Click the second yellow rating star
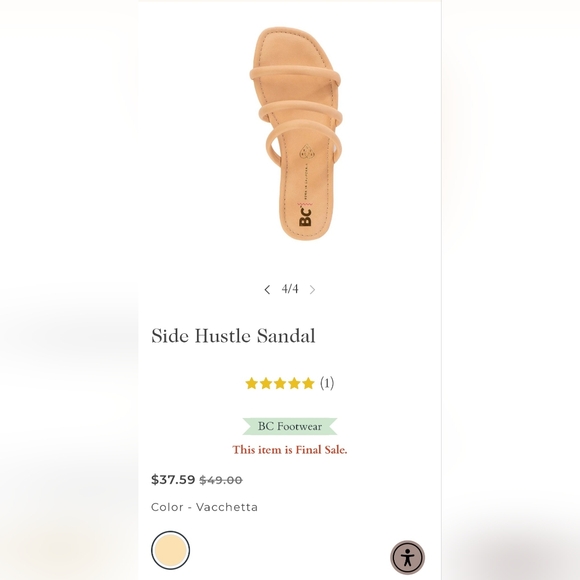580x580 pixels. point(266,384)
